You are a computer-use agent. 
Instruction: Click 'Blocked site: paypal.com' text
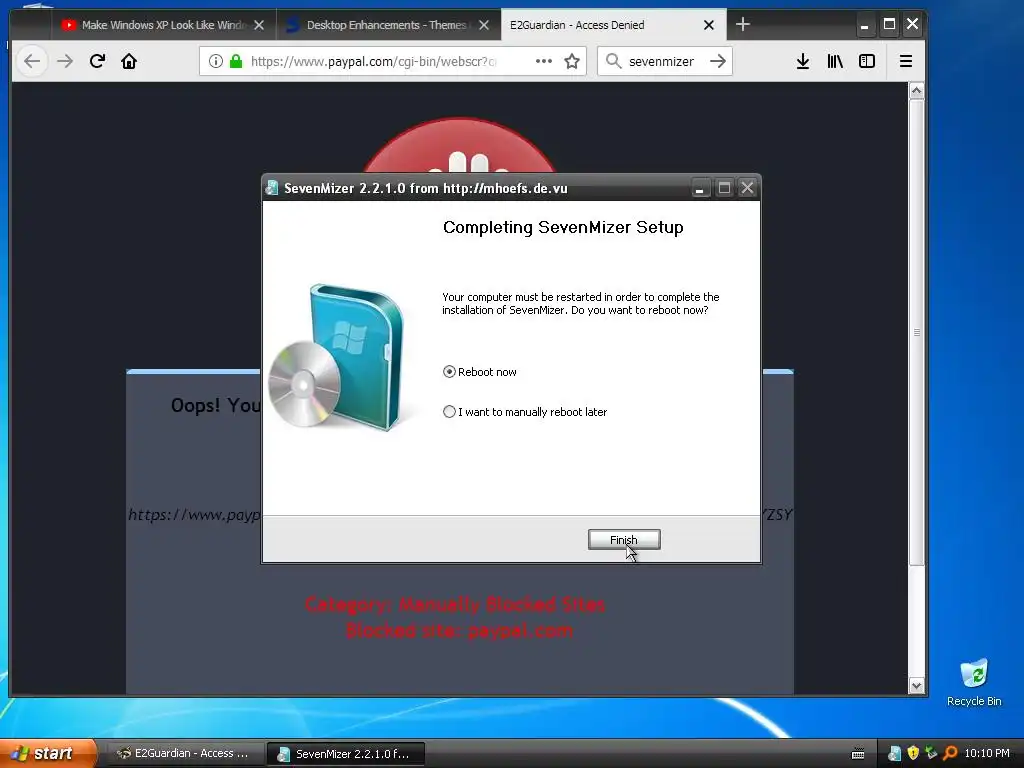pyautogui.click(x=459, y=631)
